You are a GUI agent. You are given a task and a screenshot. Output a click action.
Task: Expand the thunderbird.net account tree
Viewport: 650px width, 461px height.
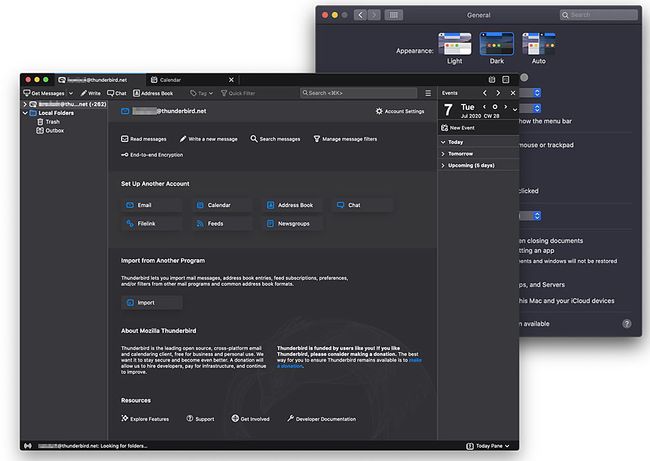pyautogui.click(x=25, y=104)
